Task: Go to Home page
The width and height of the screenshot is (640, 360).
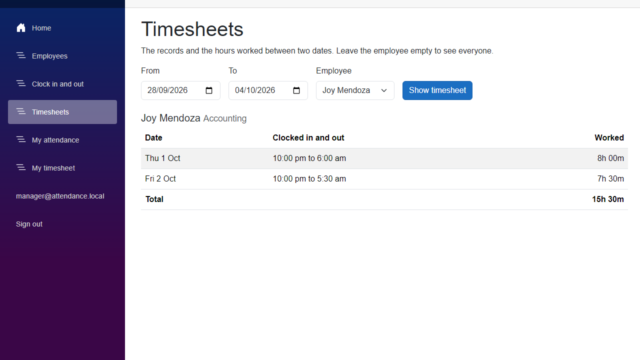Action: (x=62, y=28)
